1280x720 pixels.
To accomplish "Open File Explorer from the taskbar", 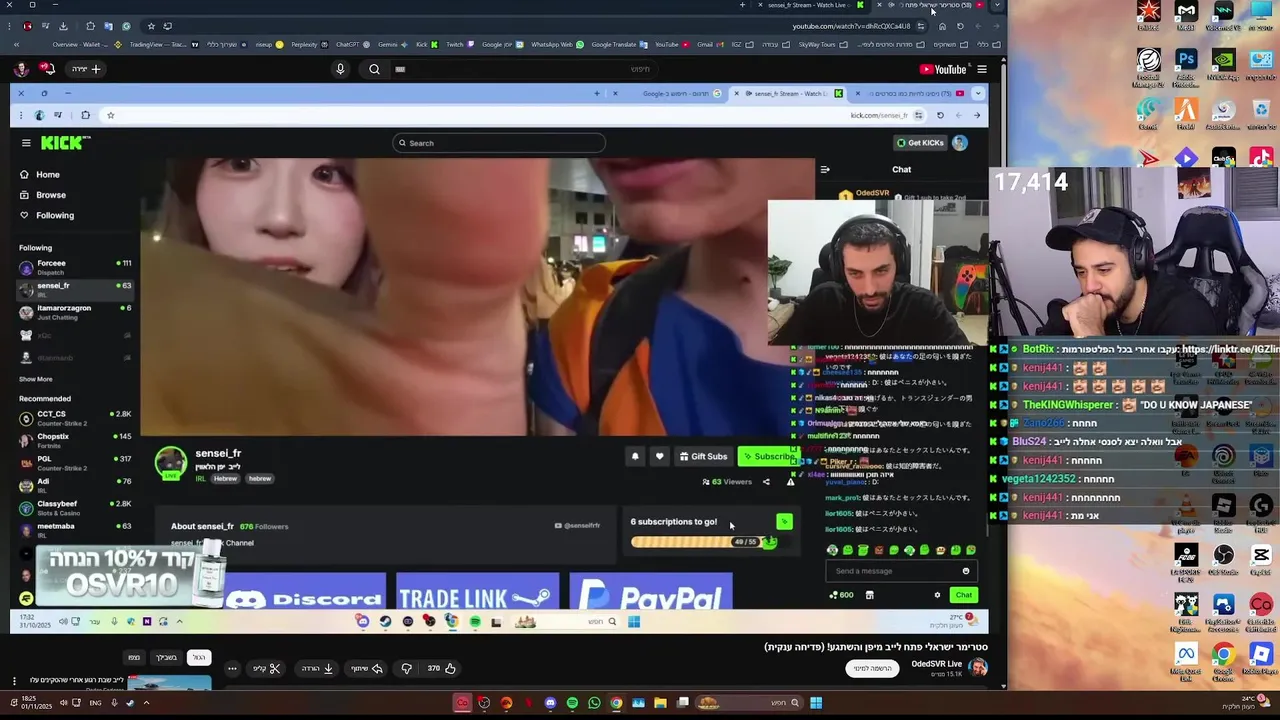I will 660,703.
